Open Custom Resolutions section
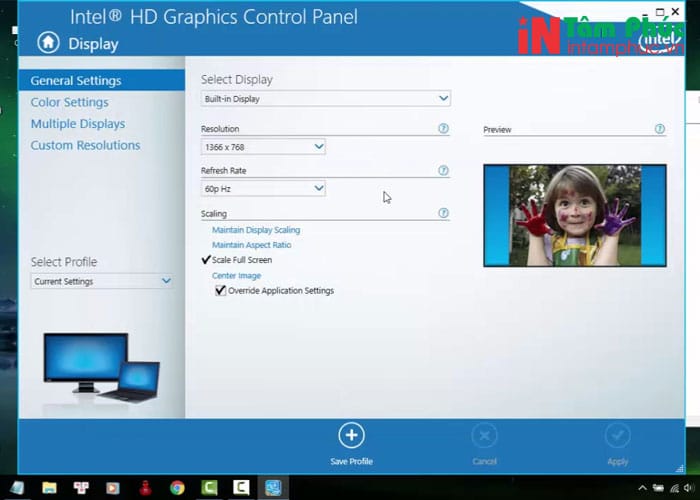The height and width of the screenshot is (500, 700). tap(85, 145)
